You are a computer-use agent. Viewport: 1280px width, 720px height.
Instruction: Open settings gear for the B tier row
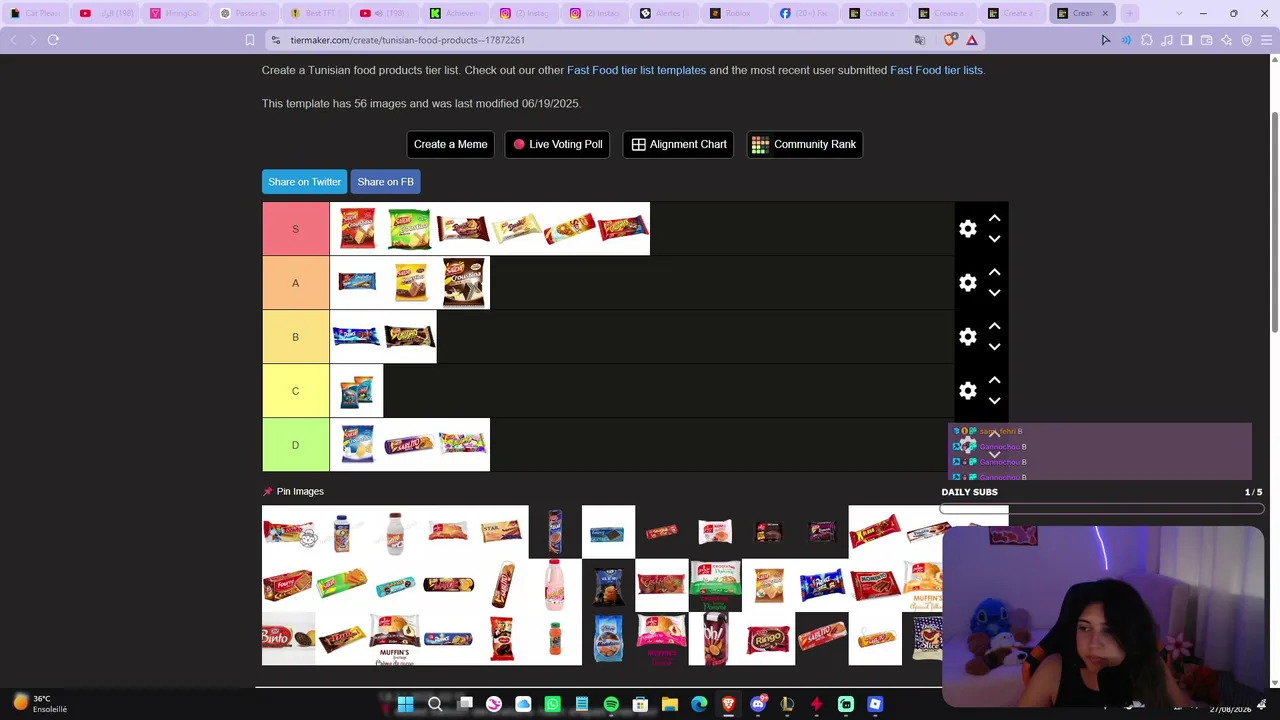967,337
